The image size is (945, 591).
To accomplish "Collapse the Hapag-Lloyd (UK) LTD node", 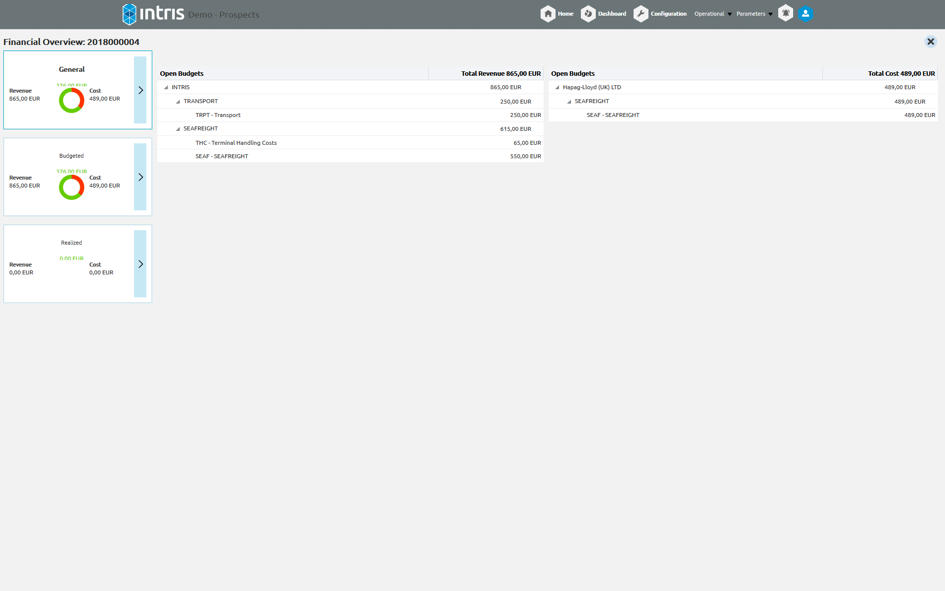I will (557, 88).
